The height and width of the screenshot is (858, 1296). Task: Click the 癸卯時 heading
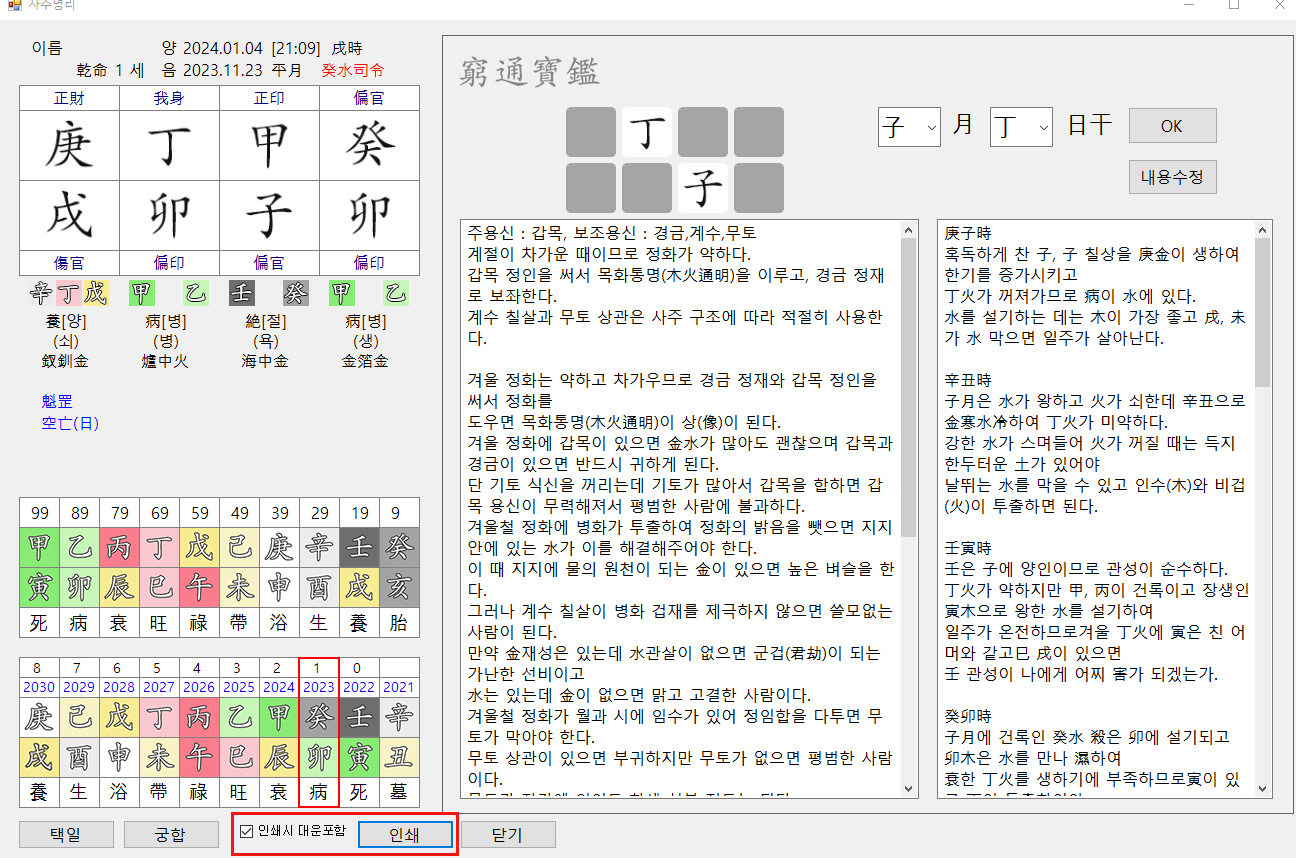(968, 716)
